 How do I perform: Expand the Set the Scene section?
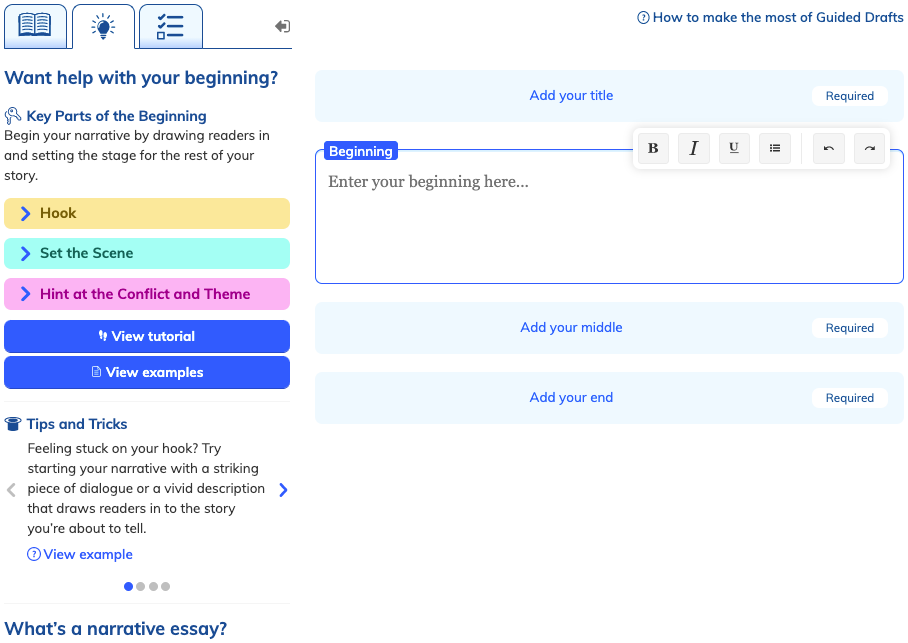(x=147, y=253)
